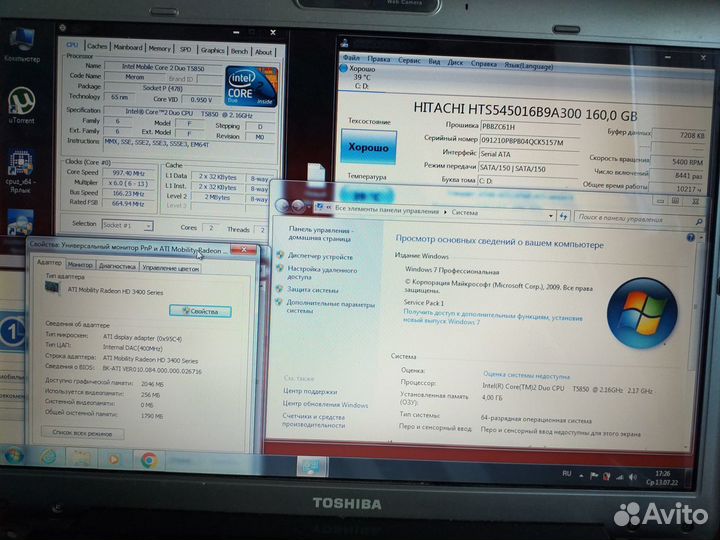Viewport: 720px width, 540px height.
Task: Open the Вид menu in CrystalDiskInfo
Action: pyautogui.click(x=434, y=62)
